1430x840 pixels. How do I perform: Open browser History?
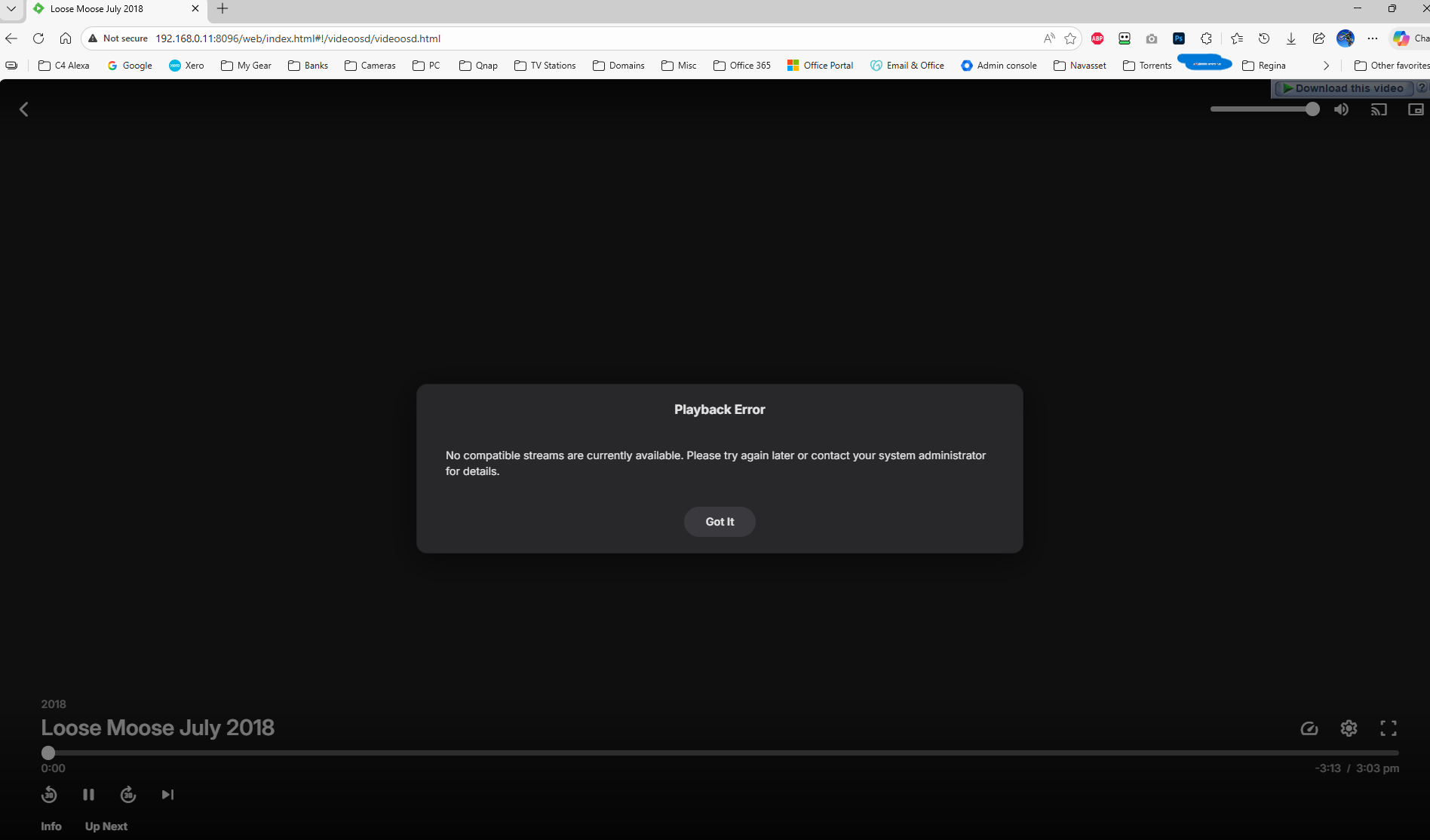pos(1264,38)
